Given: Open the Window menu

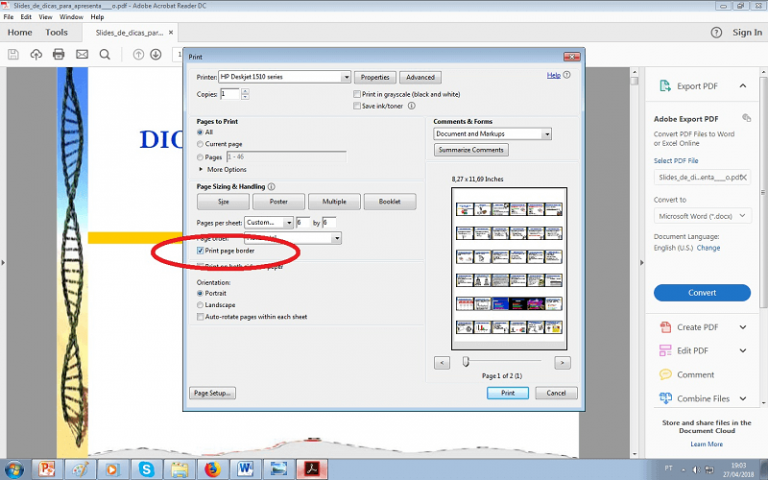Looking at the screenshot, I should coord(71,17).
